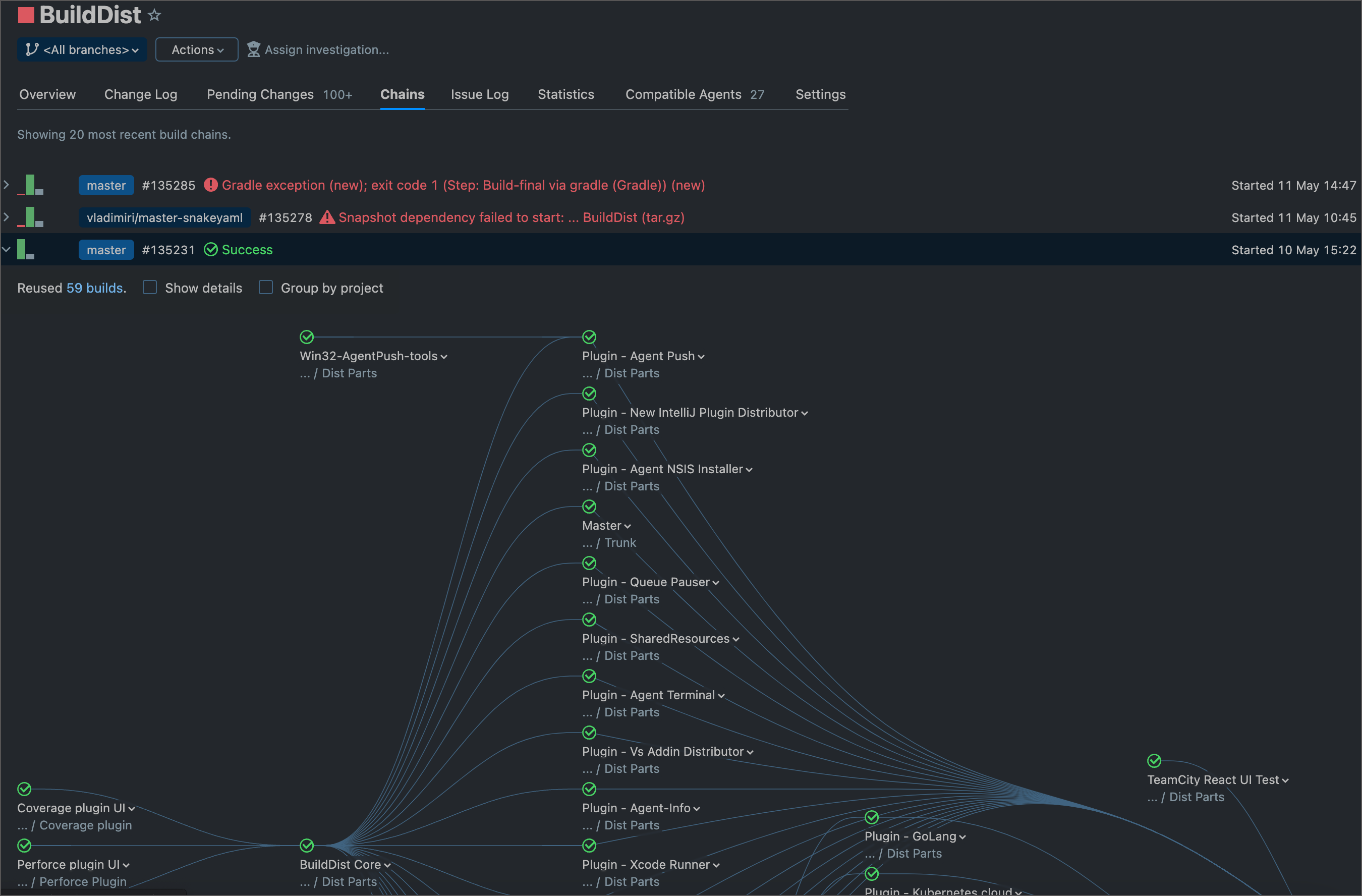Click the vladimiri/master-snakeyaml branch label
The image size is (1362, 896).
coord(164,217)
